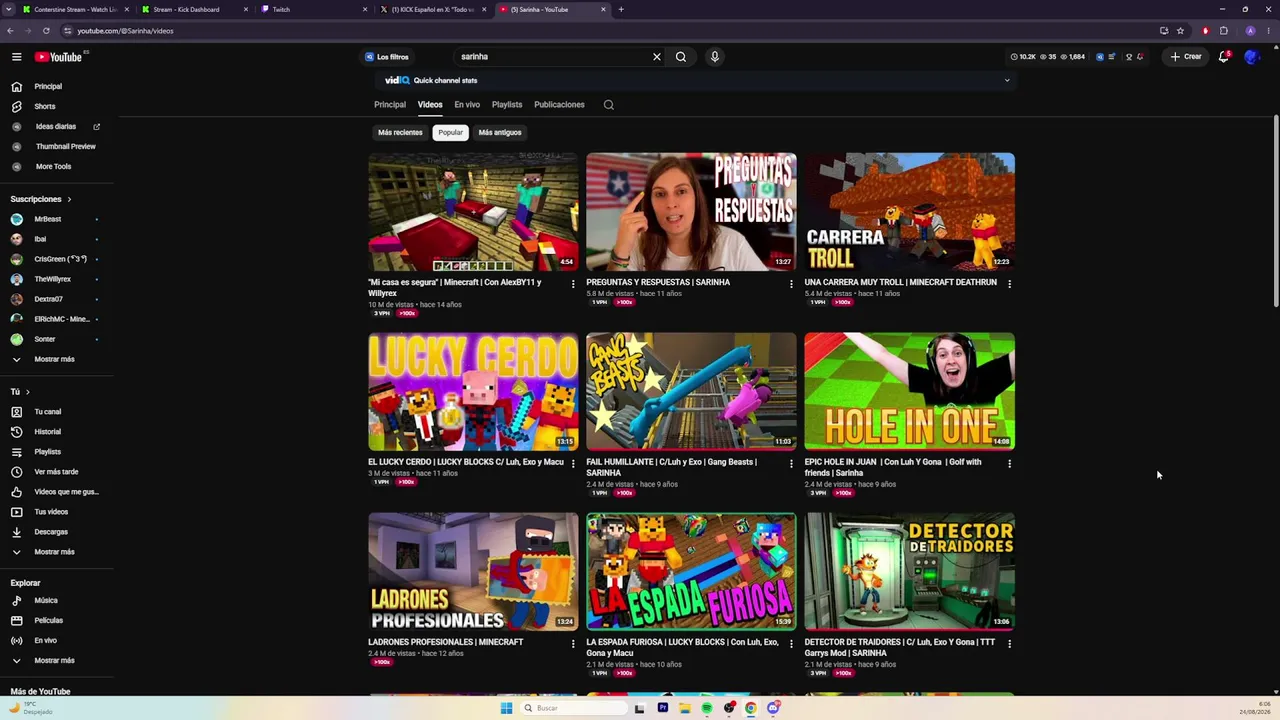This screenshot has height=720, width=1280.
Task: Open the Windows Start menu
Action: coord(506,708)
